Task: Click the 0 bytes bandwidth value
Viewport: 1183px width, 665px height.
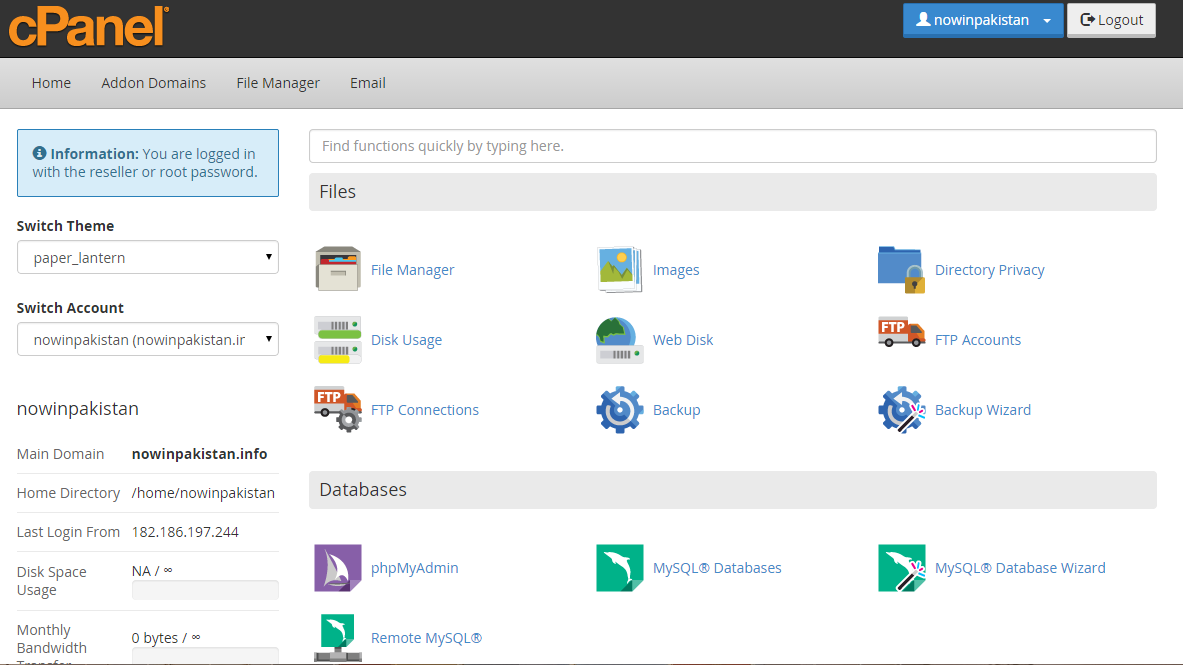Action: tap(166, 638)
